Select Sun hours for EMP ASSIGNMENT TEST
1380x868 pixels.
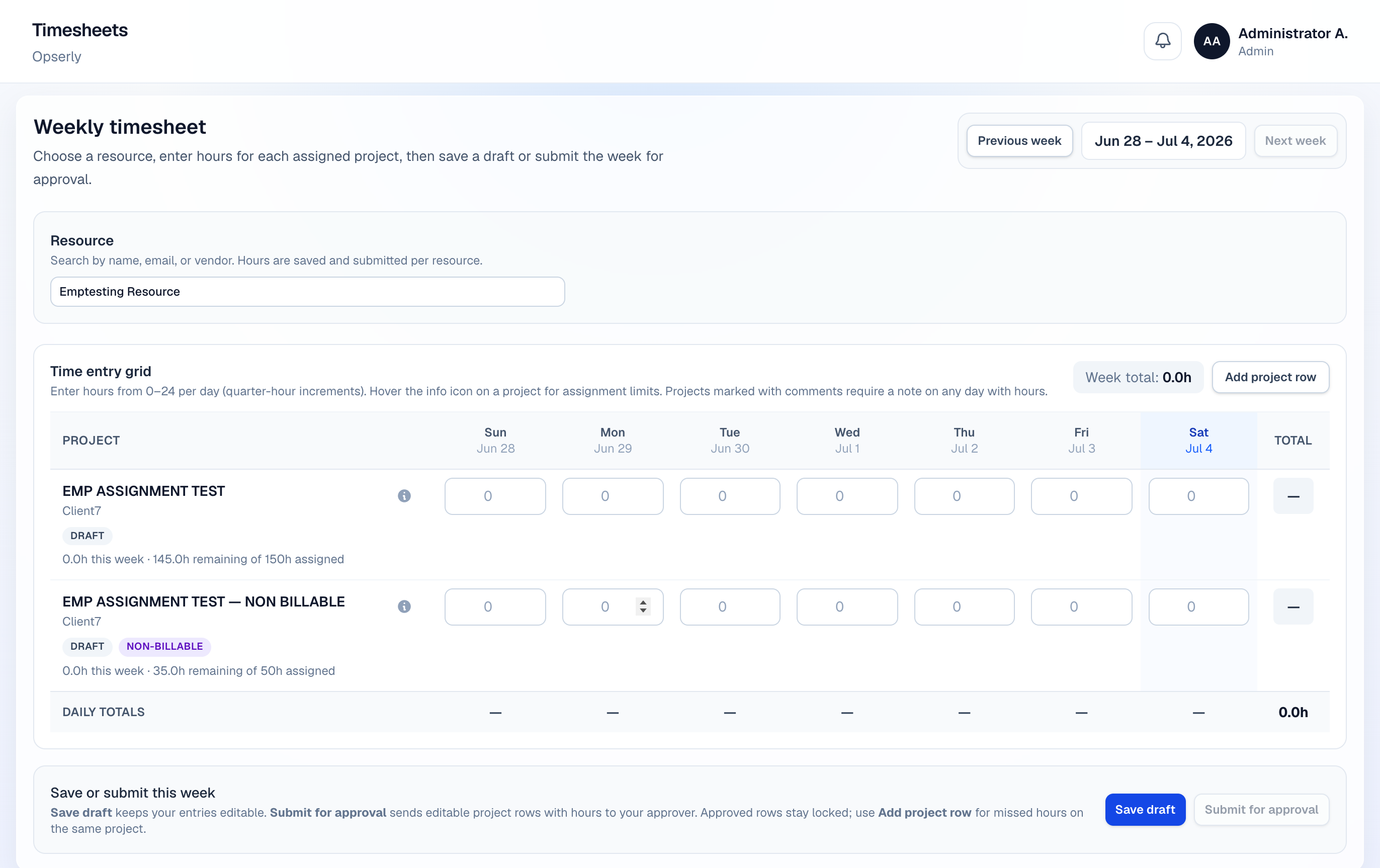coord(495,496)
